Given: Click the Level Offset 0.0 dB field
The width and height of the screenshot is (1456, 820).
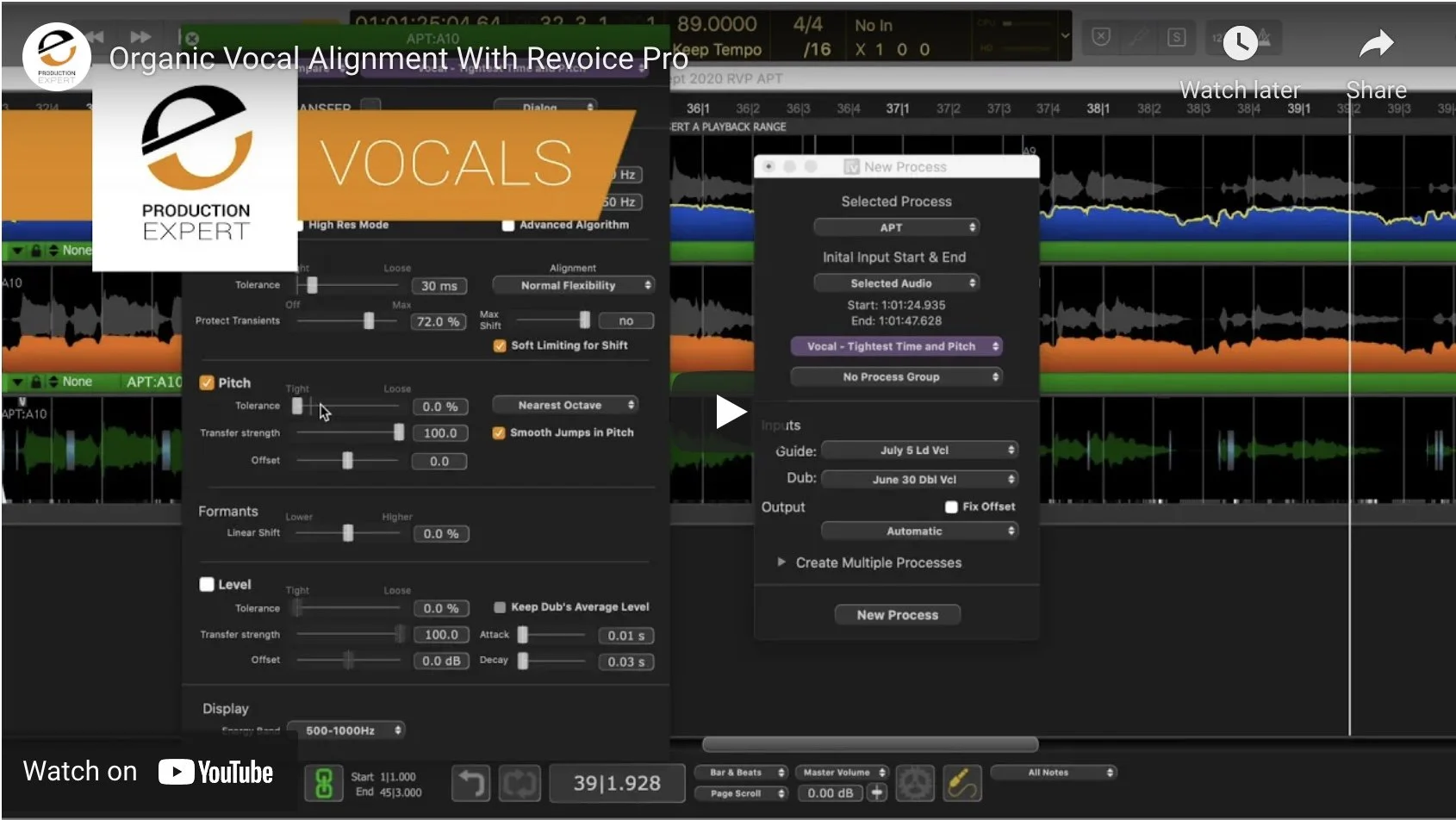Looking at the screenshot, I should tap(441, 661).
